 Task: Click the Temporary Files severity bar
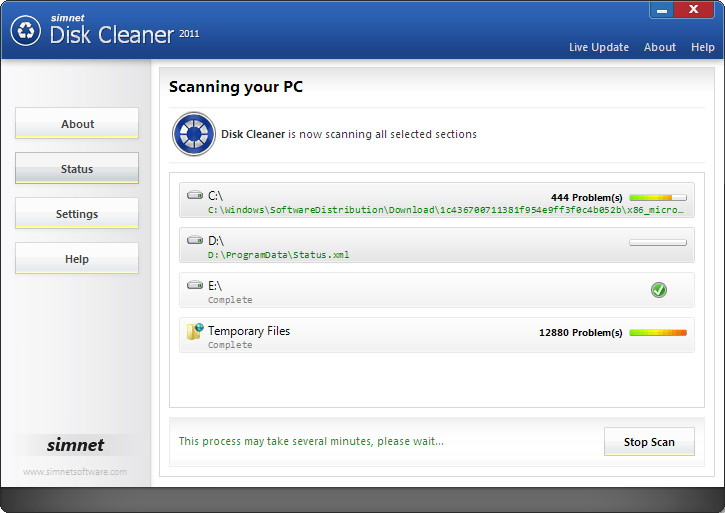(x=657, y=332)
